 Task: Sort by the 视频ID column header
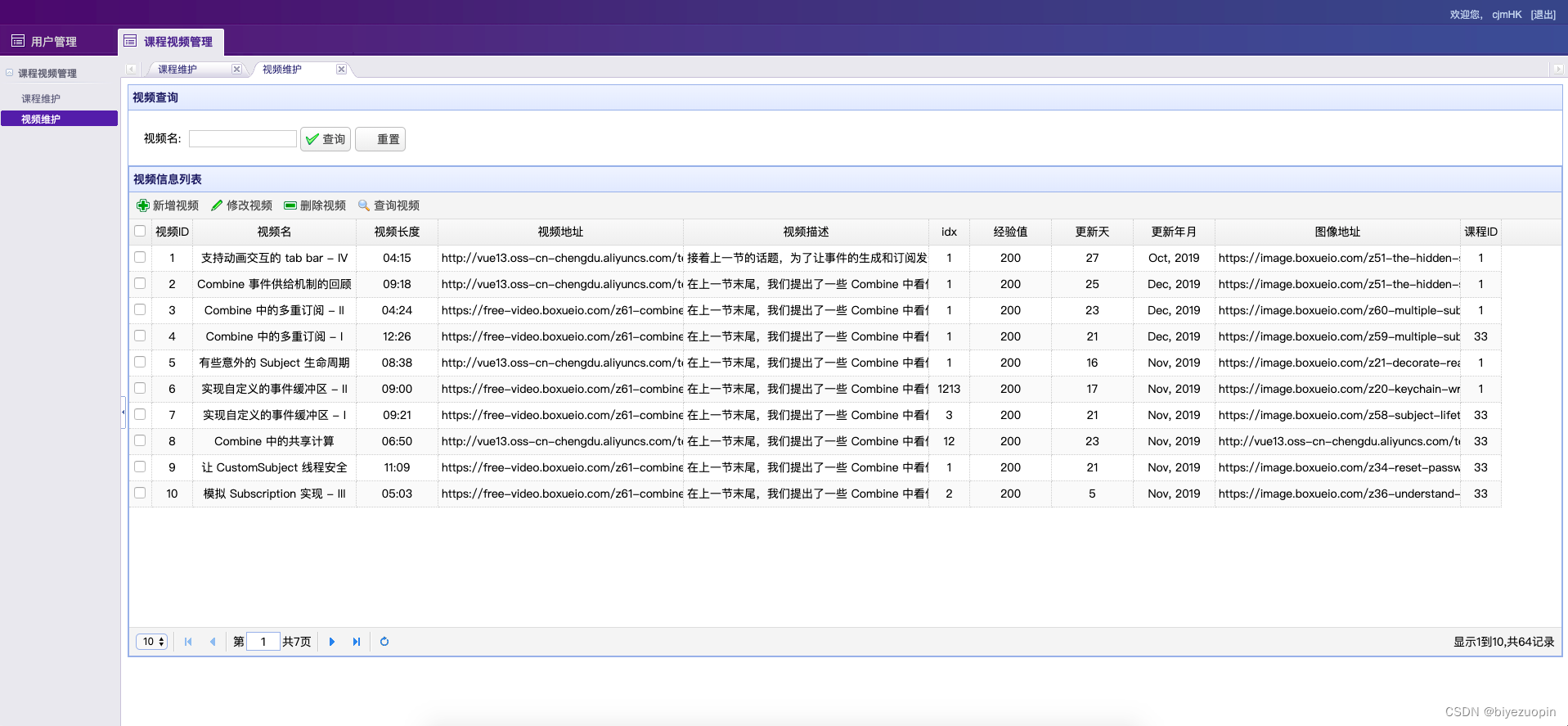172,232
